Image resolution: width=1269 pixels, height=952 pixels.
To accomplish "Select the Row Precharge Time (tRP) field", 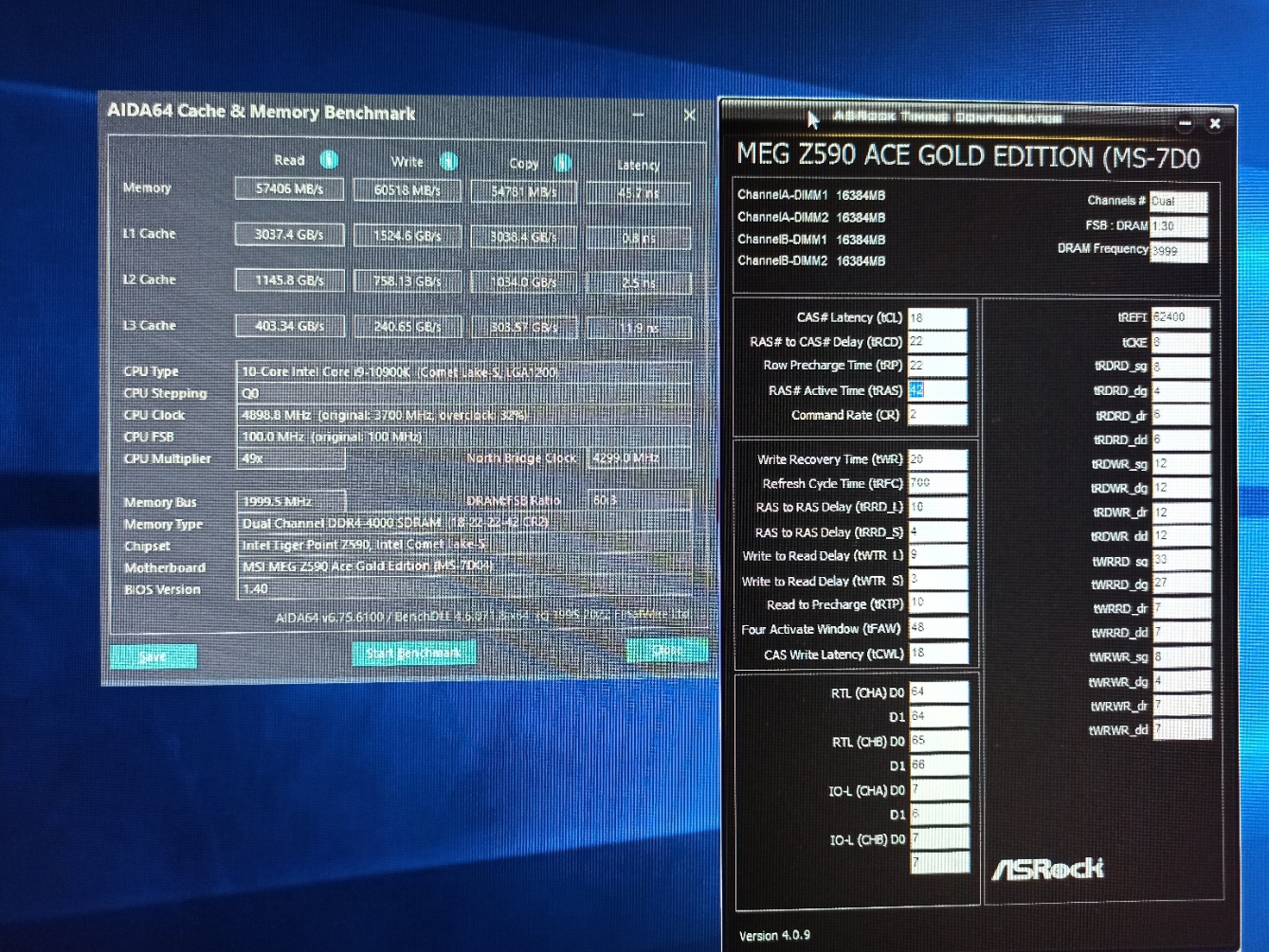I will coord(937,366).
